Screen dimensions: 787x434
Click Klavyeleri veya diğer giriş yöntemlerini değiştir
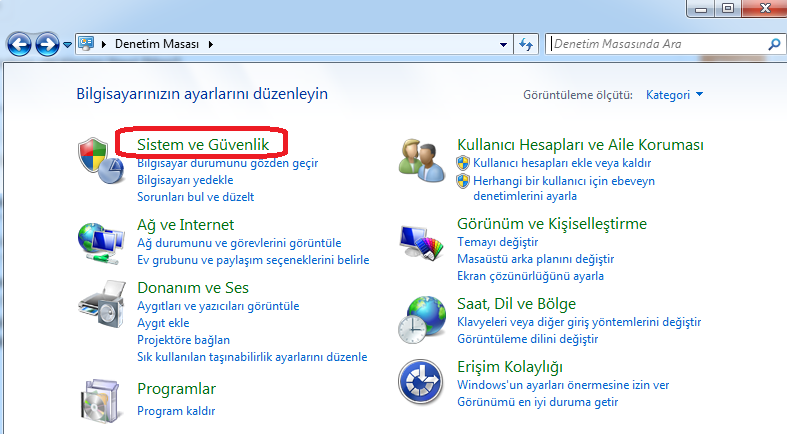[579, 322]
